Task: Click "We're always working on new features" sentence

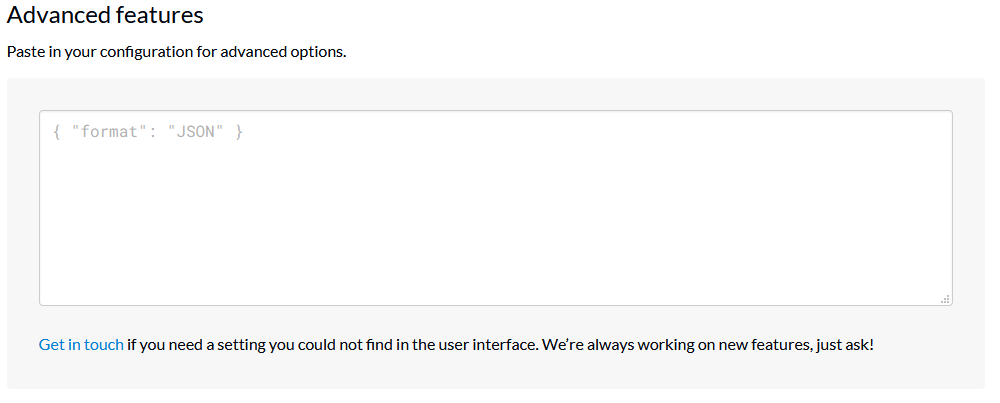Action: coord(678,345)
